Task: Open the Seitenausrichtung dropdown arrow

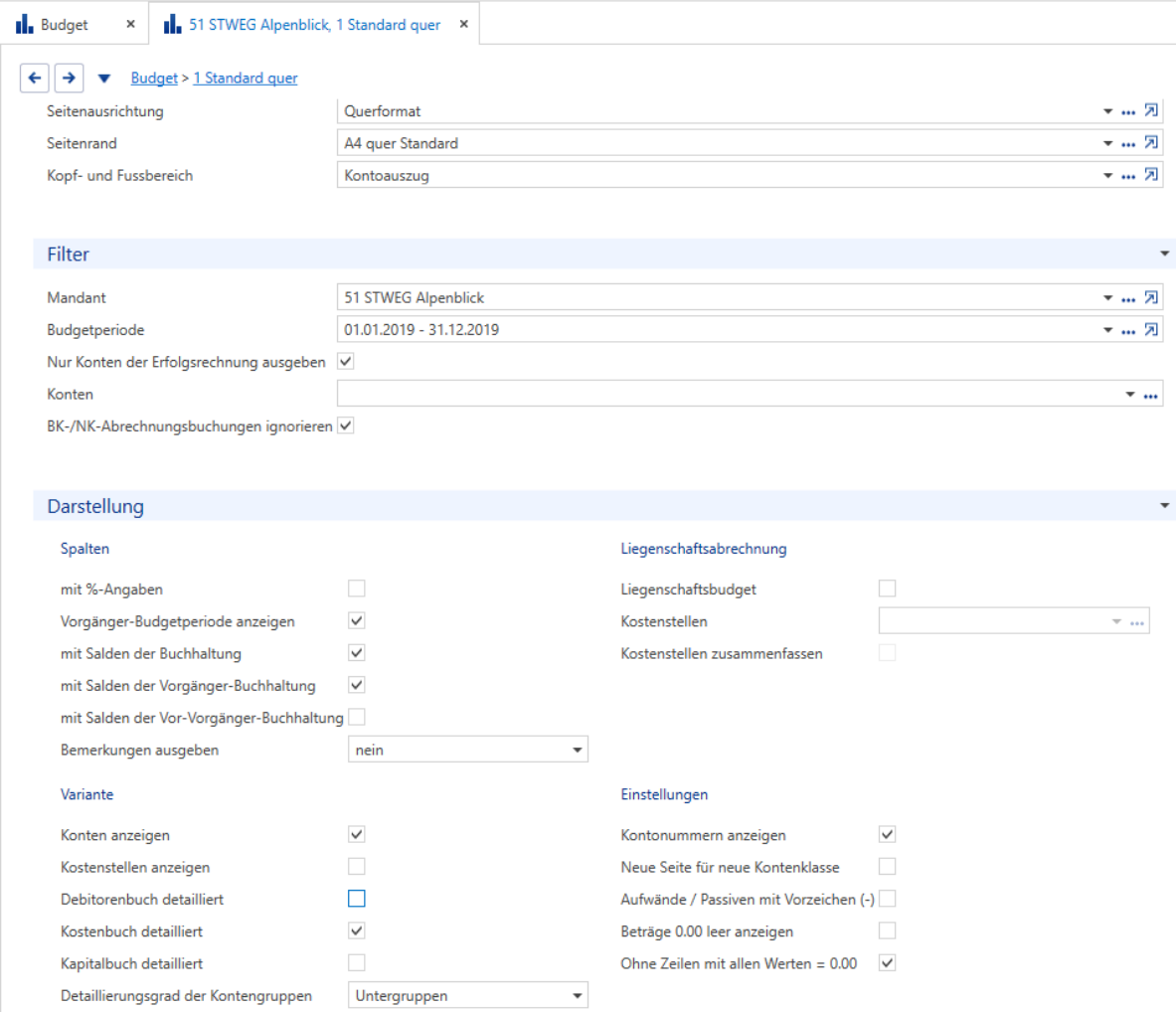Action: 1107,111
